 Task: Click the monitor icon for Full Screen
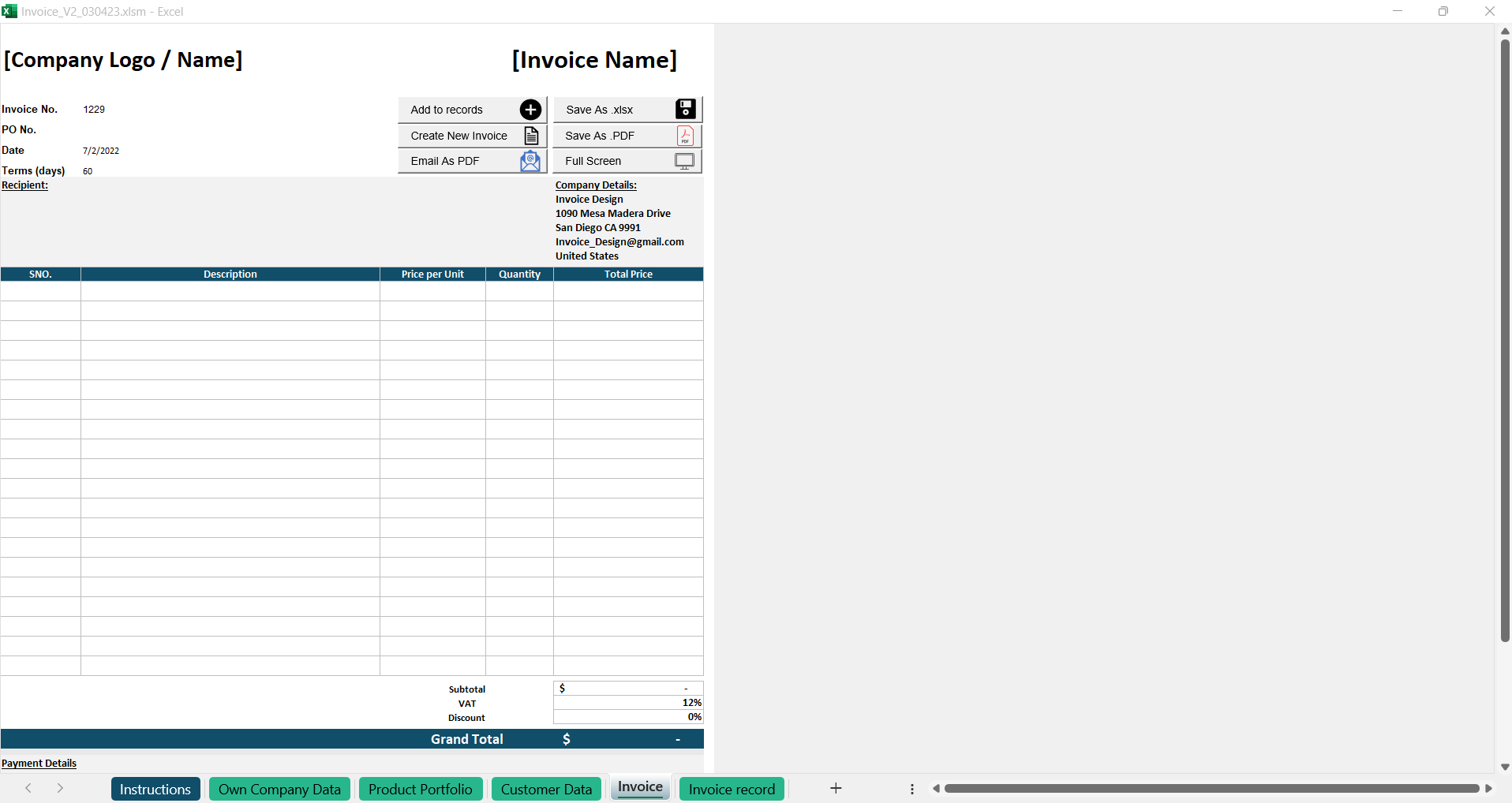[x=684, y=161]
